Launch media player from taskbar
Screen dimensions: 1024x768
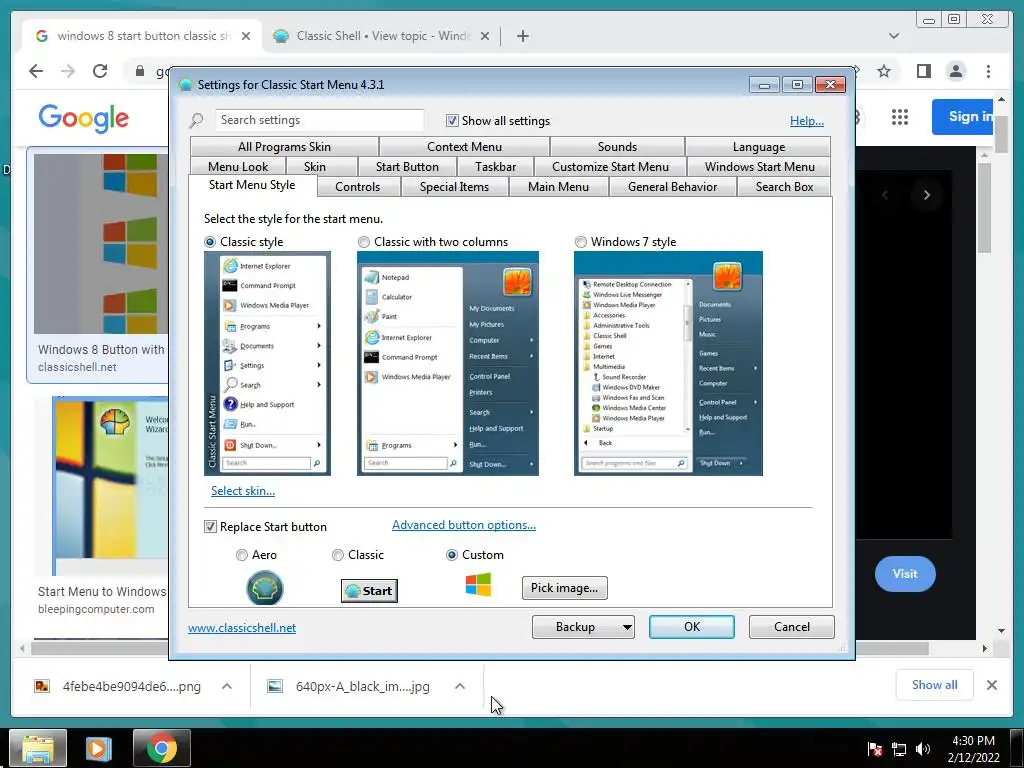99,748
